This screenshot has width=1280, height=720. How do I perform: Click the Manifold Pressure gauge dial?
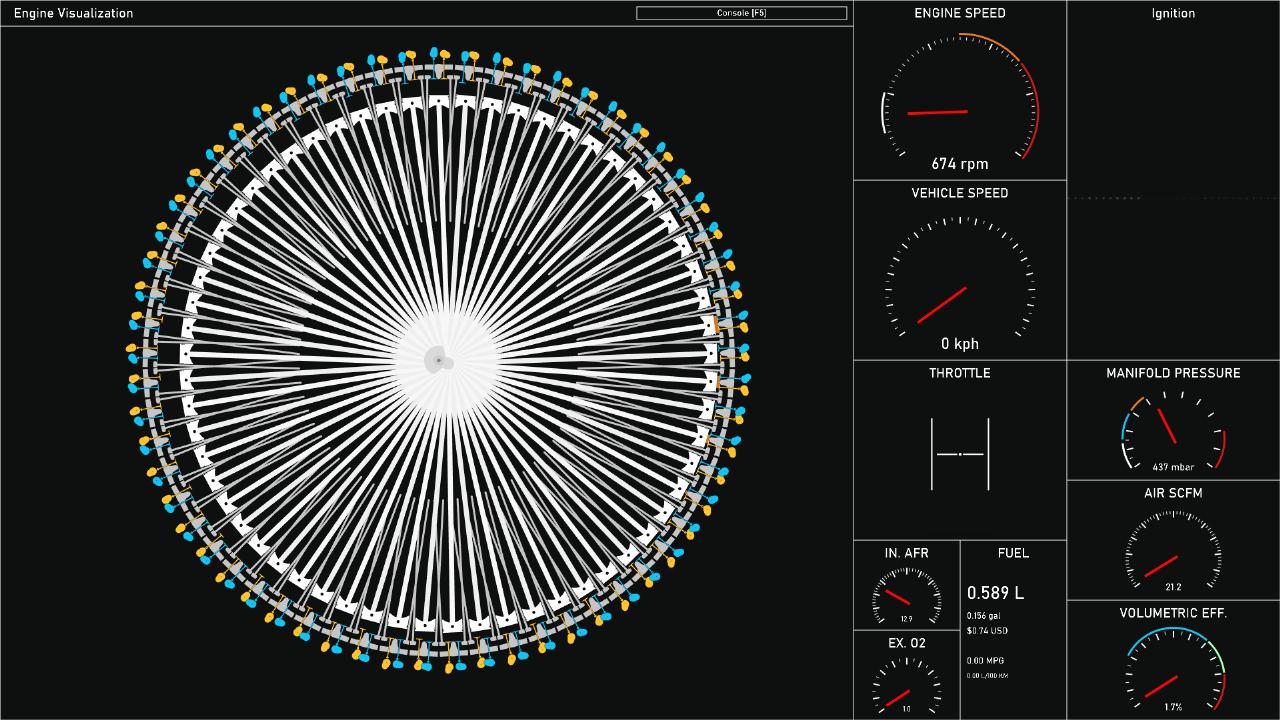click(x=1173, y=430)
